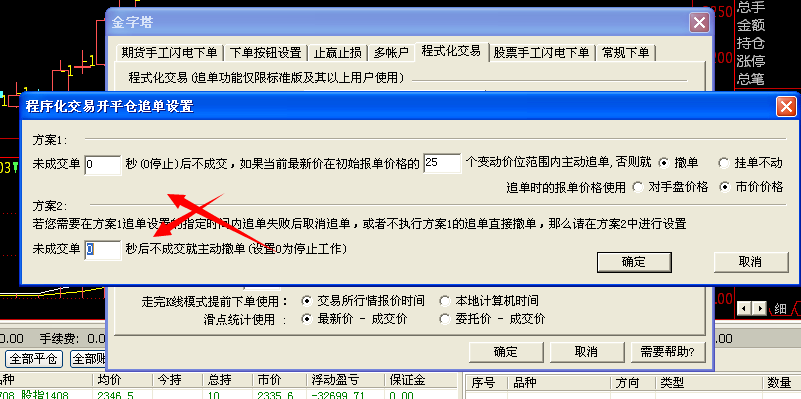
Task: Select 最新价 - 成交价 slippage option
Action: 355,319
